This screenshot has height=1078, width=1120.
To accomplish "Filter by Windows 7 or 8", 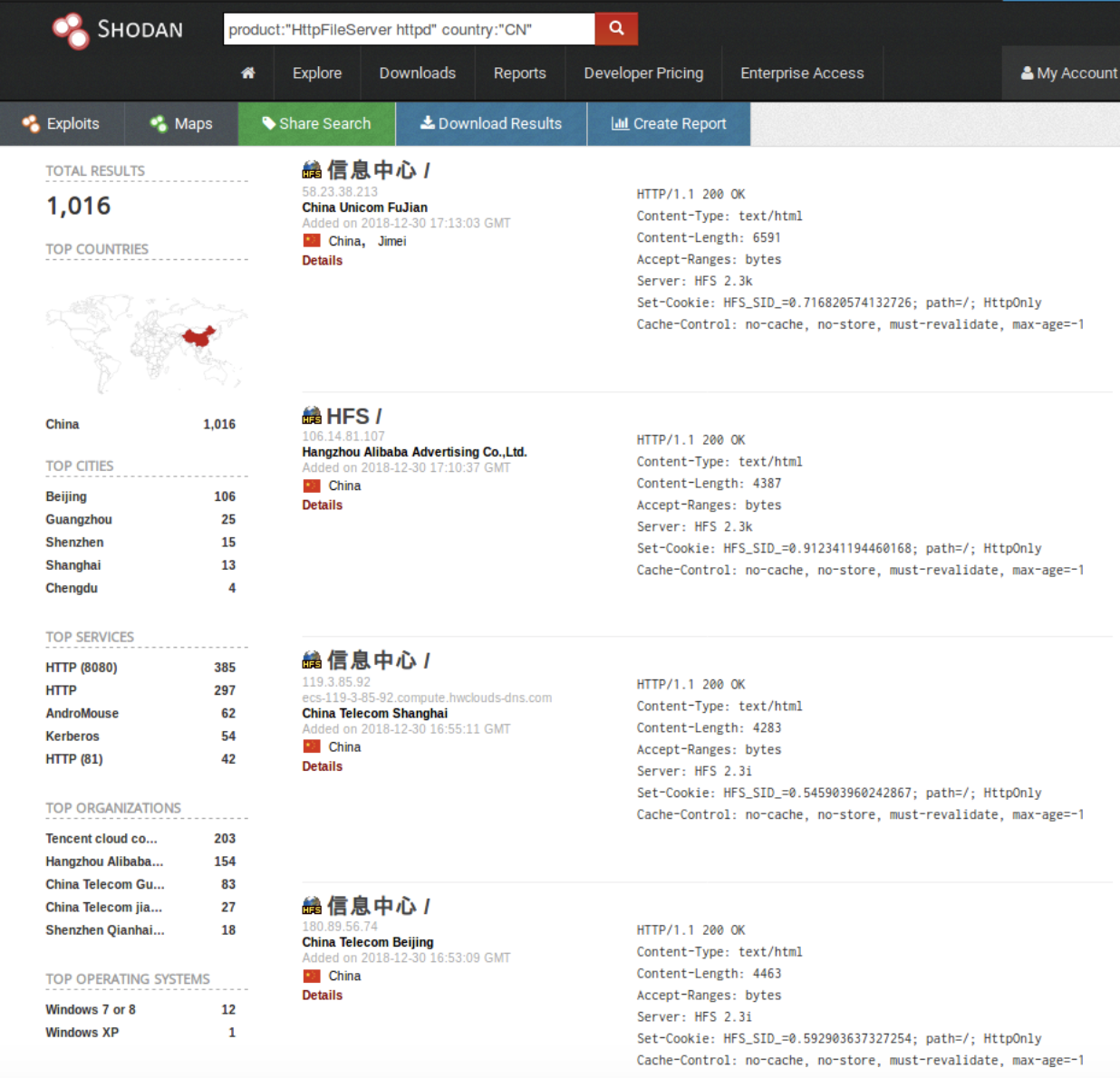I will pyautogui.click(x=91, y=1010).
